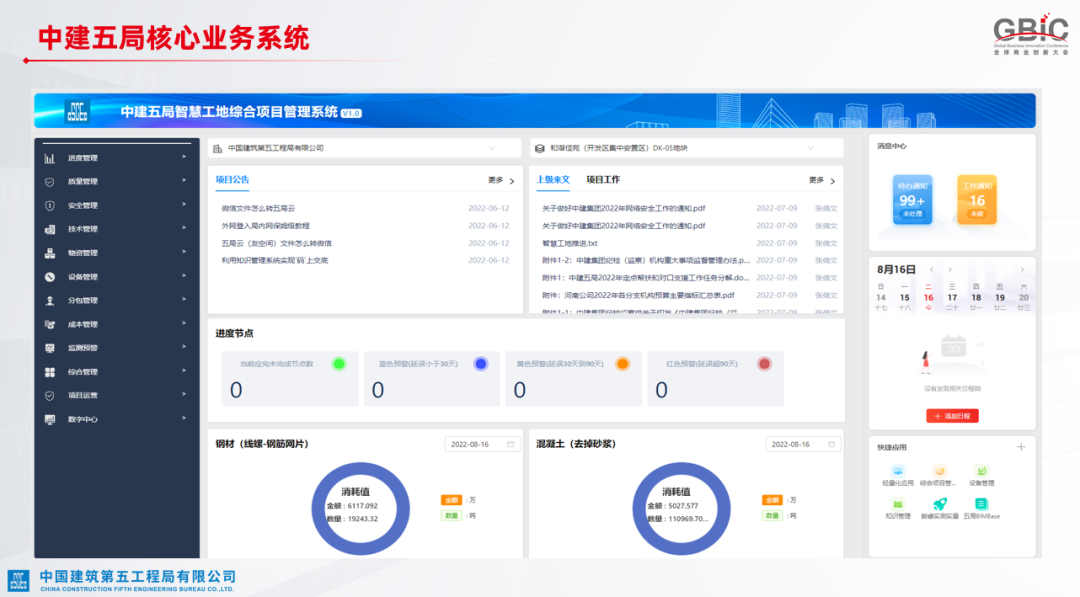Open the 综合项目管 quick app icon
This screenshot has width=1080, height=597.
[939, 471]
